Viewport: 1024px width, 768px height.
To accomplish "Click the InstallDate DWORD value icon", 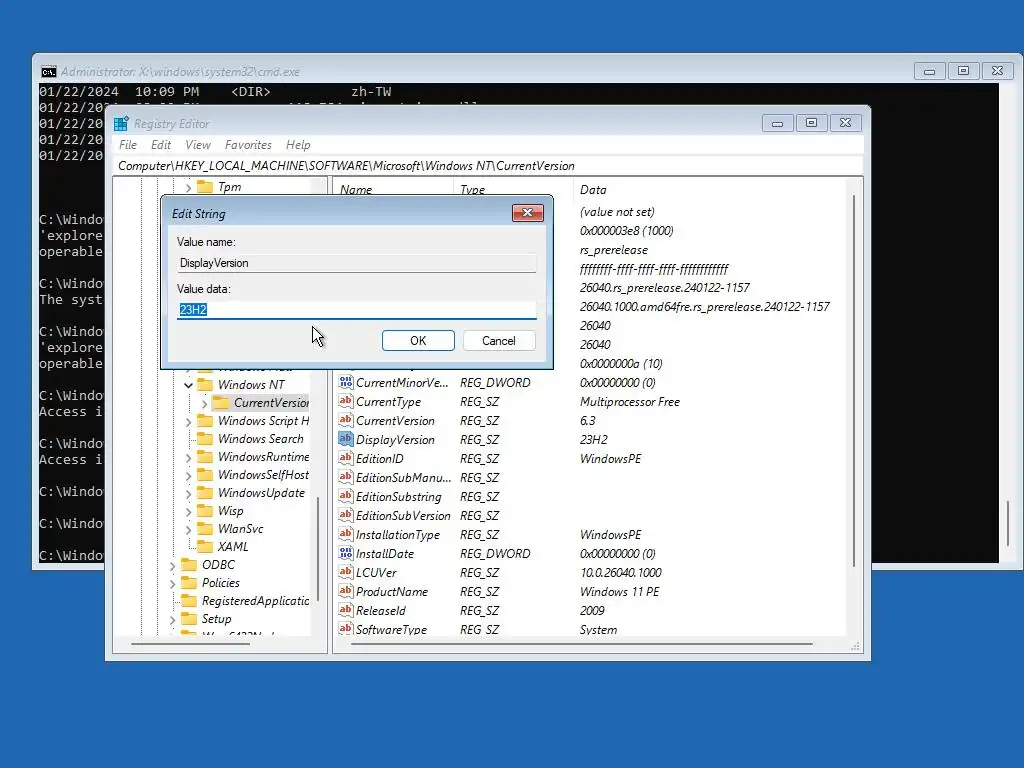I will click(345, 552).
